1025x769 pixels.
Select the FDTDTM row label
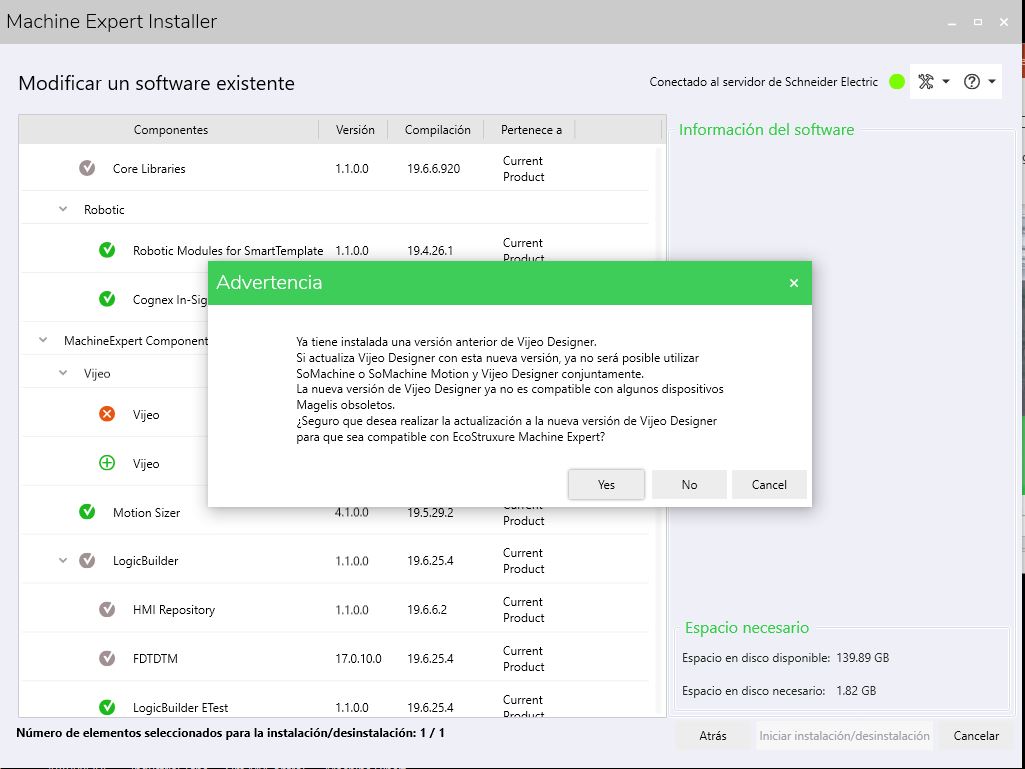tap(155, 658)
